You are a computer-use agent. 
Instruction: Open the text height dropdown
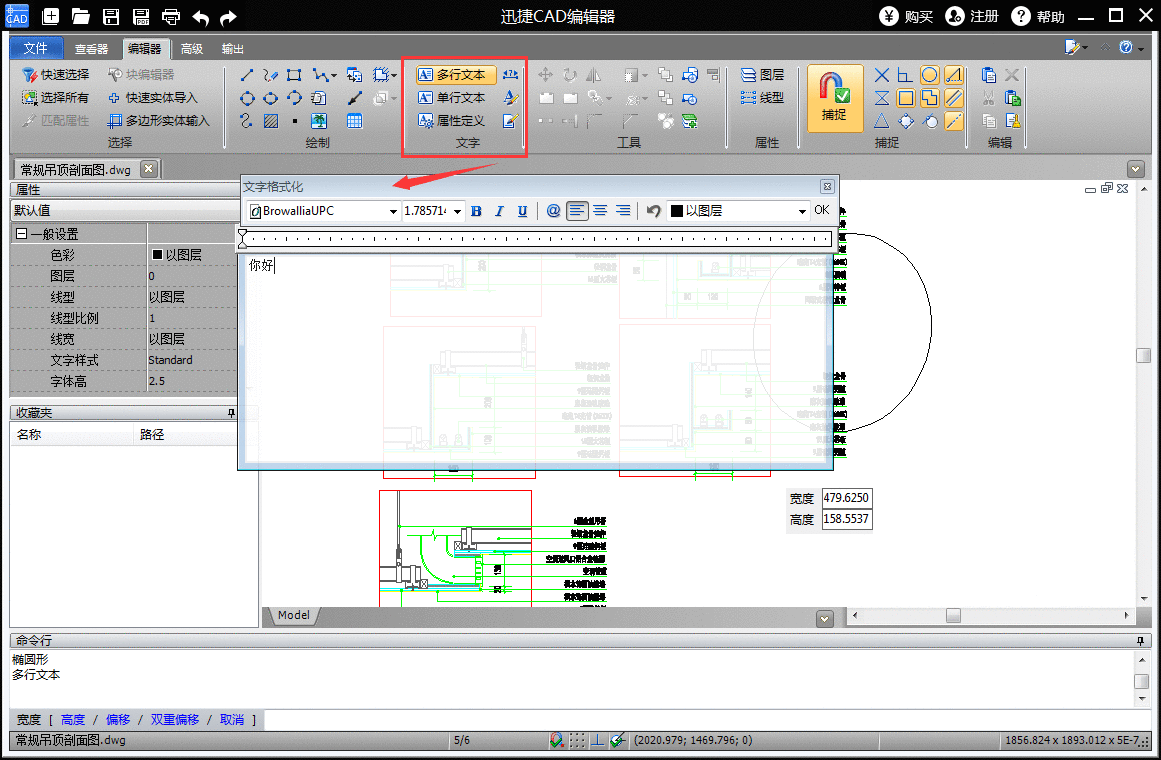coord(458,211)
